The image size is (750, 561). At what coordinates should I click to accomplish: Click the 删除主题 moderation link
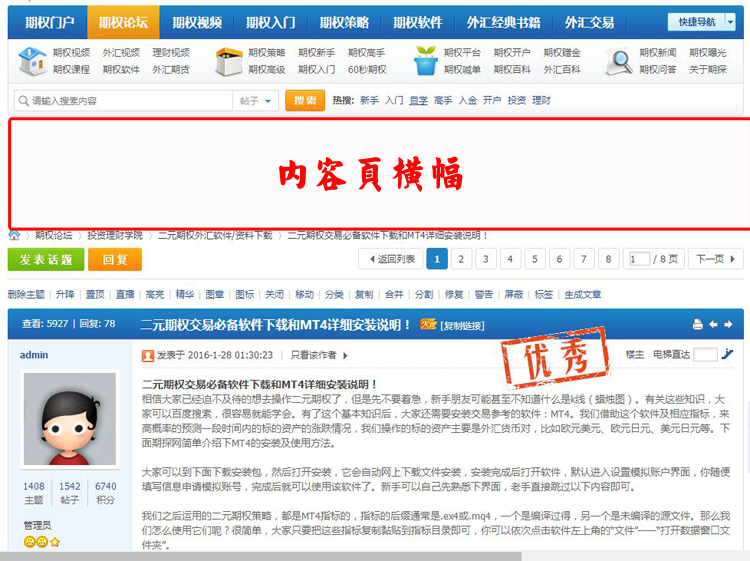click(x=26, y=295)
